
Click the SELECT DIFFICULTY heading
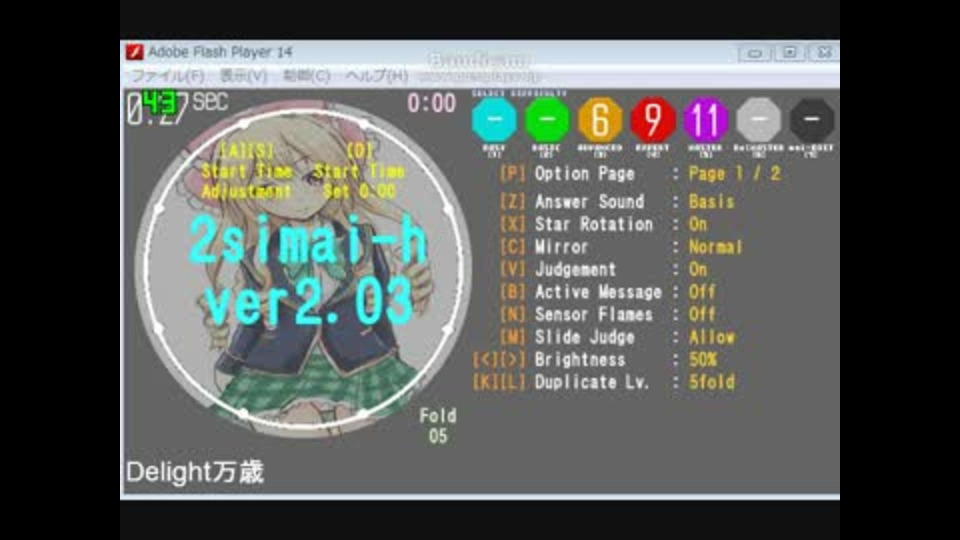(x=519, y=93)
